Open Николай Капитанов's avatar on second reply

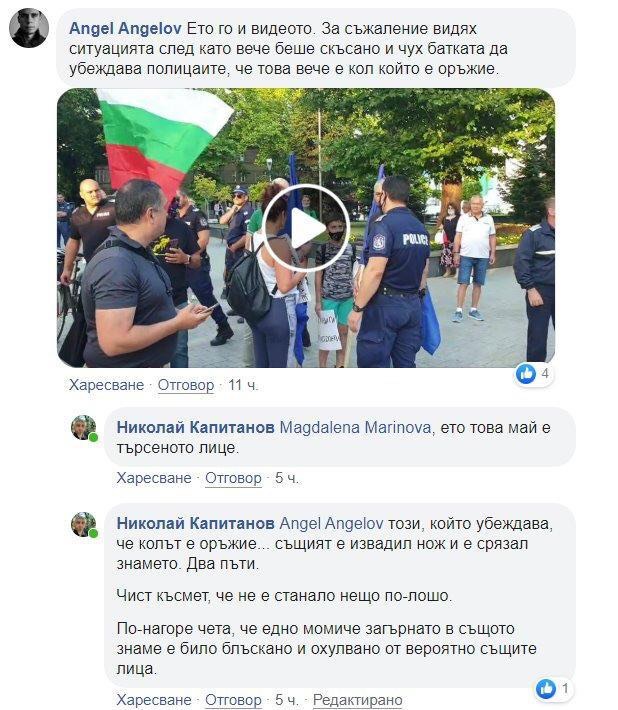(84, 524)
